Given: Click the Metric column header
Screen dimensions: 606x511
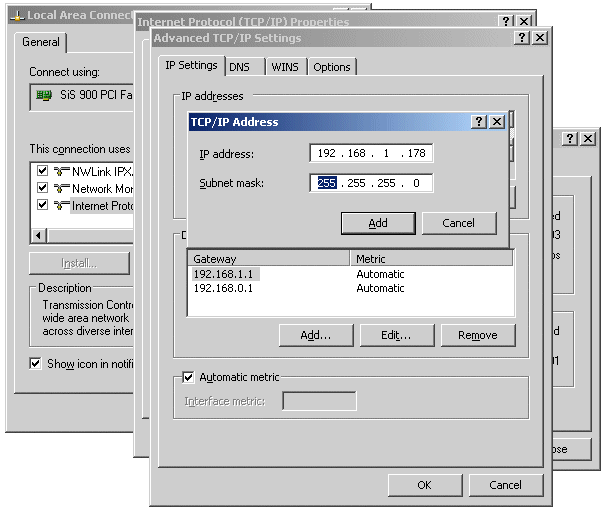Looking at the screenshot, I should click(x=432, y=259).
